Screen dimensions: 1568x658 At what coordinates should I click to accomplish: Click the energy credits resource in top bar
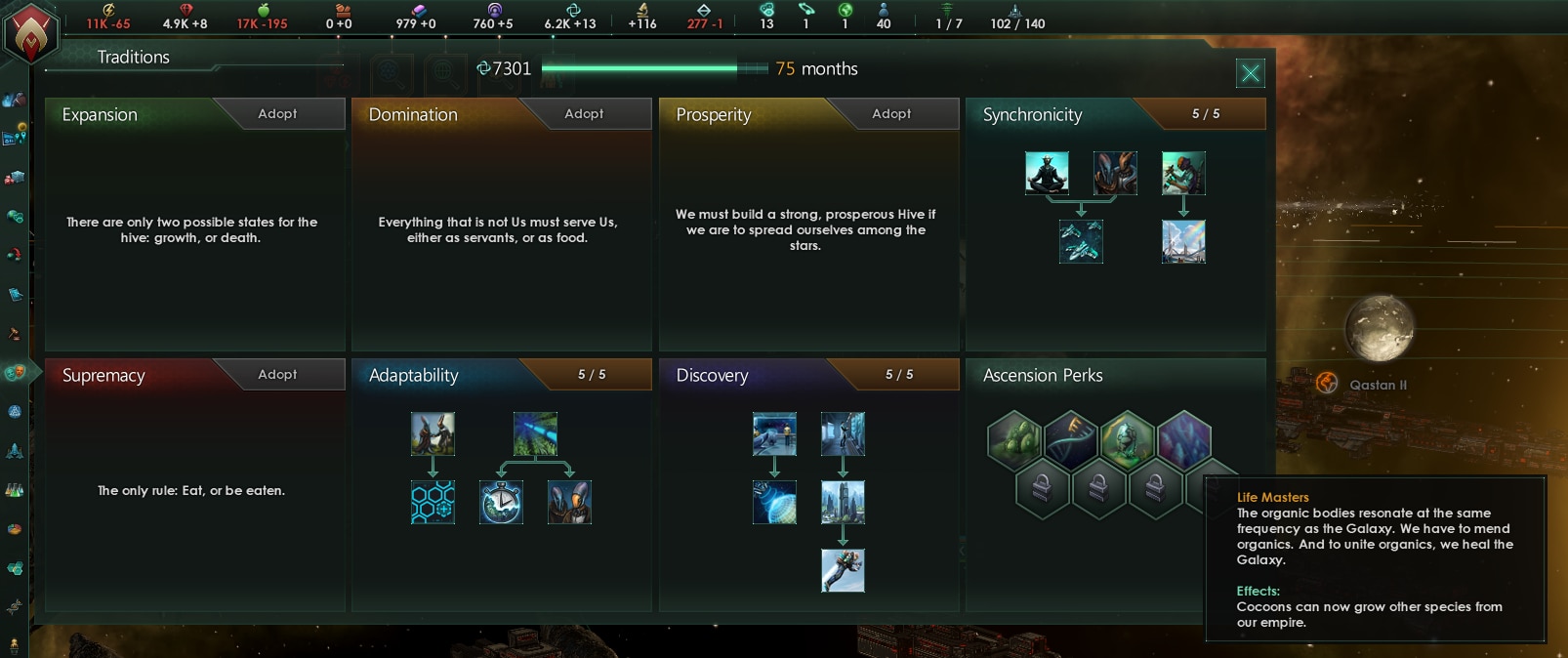(x=108, y=17)
